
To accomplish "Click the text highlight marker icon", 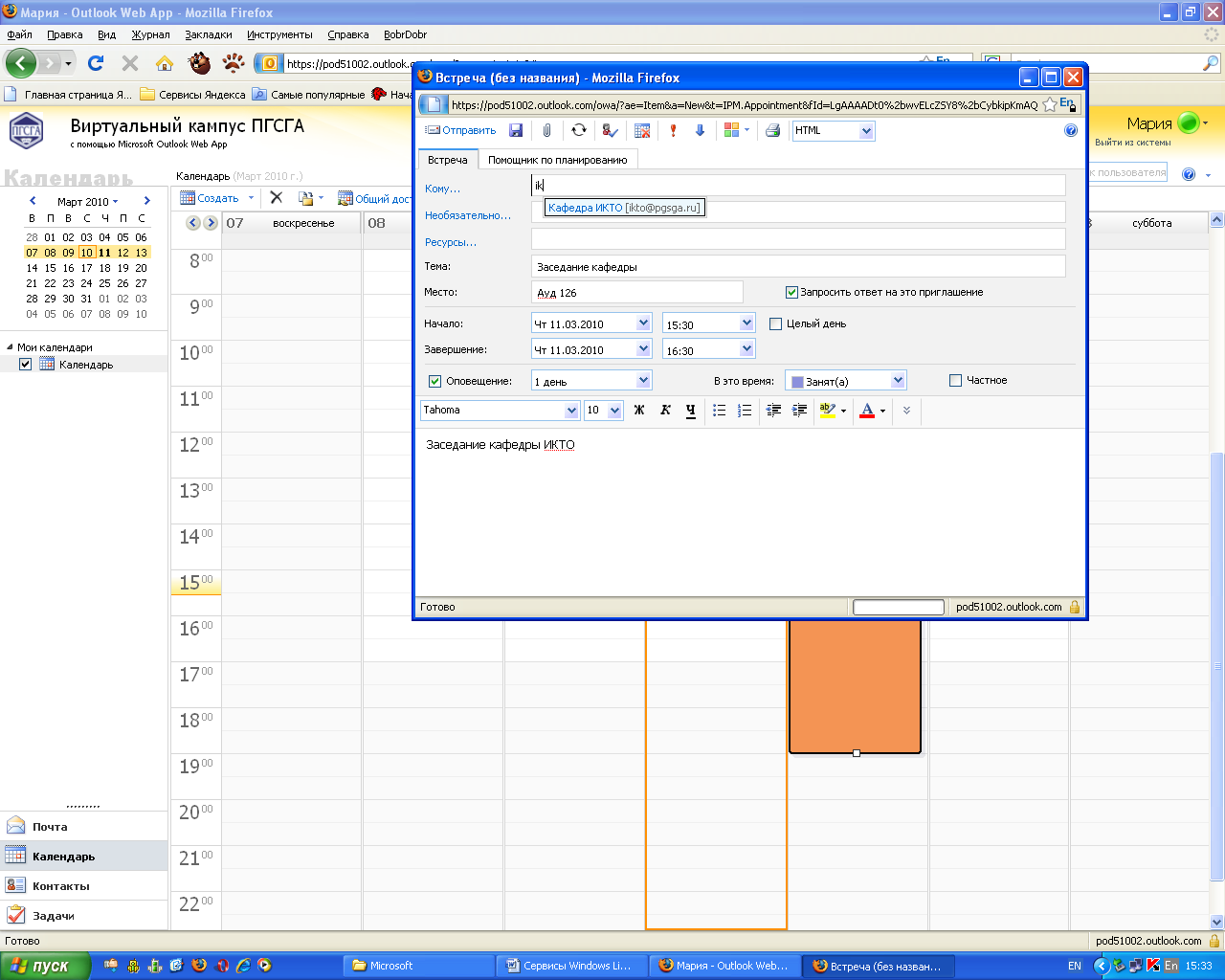I will coord(829,411).
